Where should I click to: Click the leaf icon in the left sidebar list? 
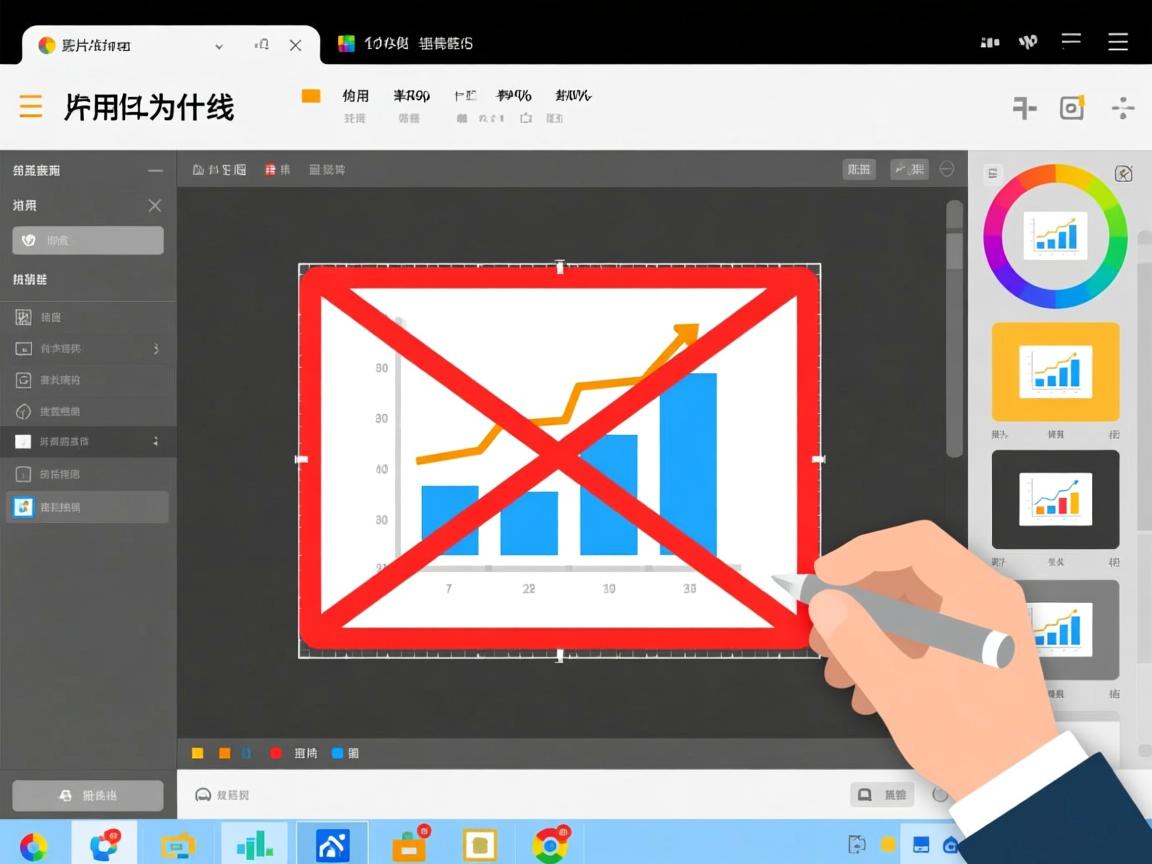(24, 411)
